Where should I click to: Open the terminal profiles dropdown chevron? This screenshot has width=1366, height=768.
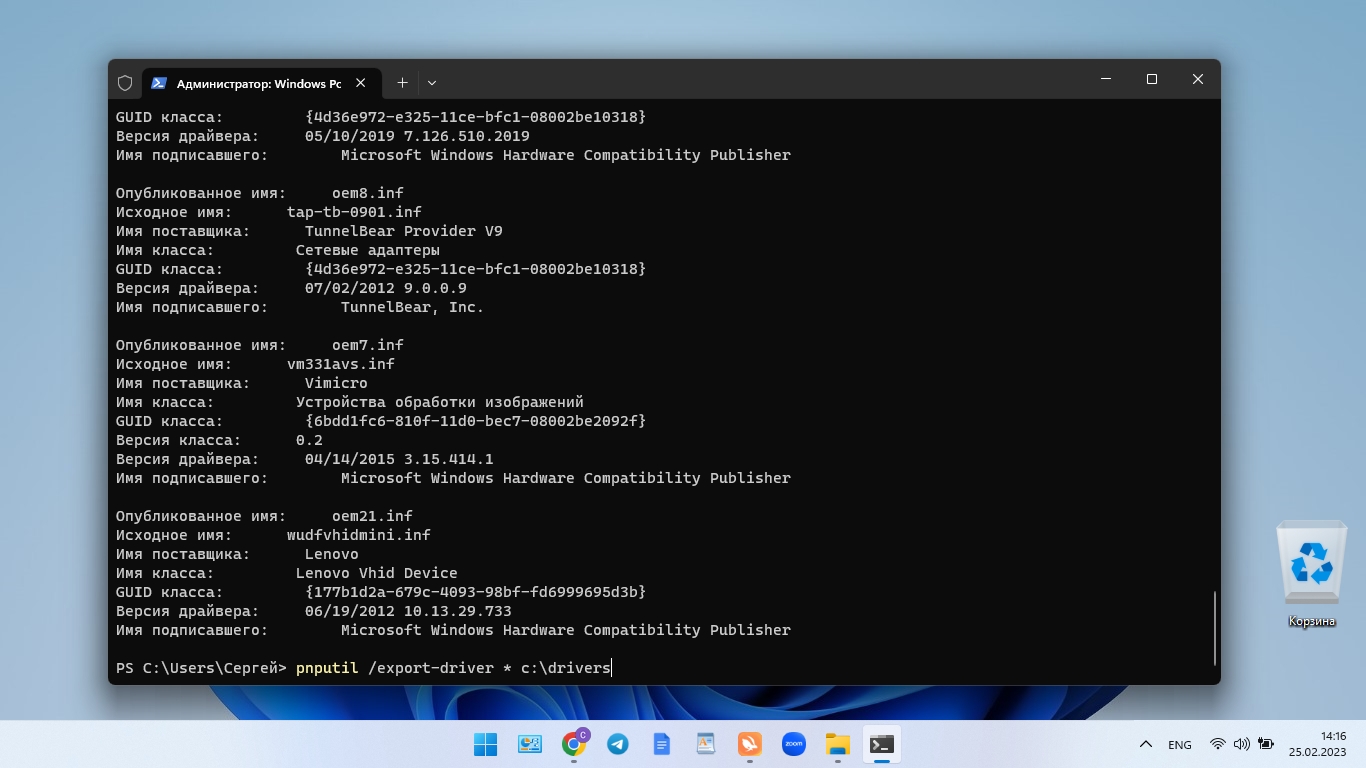[x=432, y=83]
